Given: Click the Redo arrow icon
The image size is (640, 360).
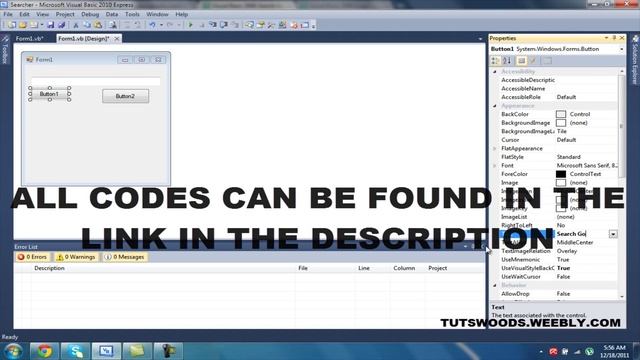Looking at the screenshot, I should click(x=170, y=25).
